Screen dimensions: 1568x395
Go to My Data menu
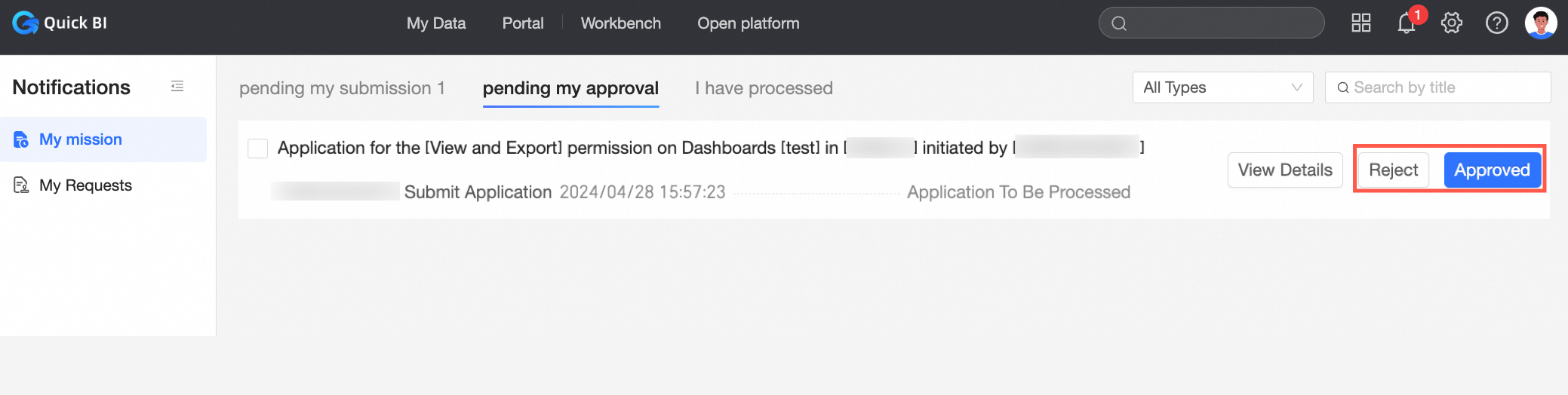(436, 23)
